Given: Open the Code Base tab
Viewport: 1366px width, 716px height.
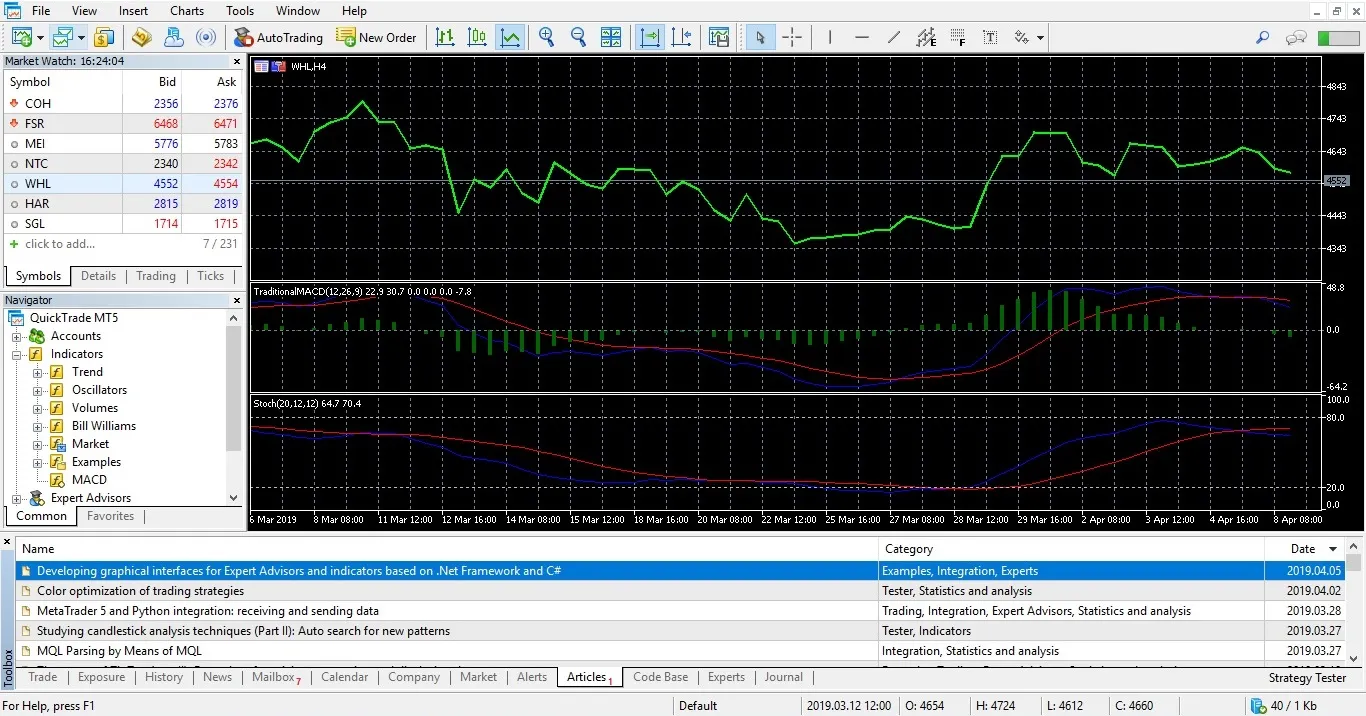Looking at the screenshot, I should [x=660, y=677].
